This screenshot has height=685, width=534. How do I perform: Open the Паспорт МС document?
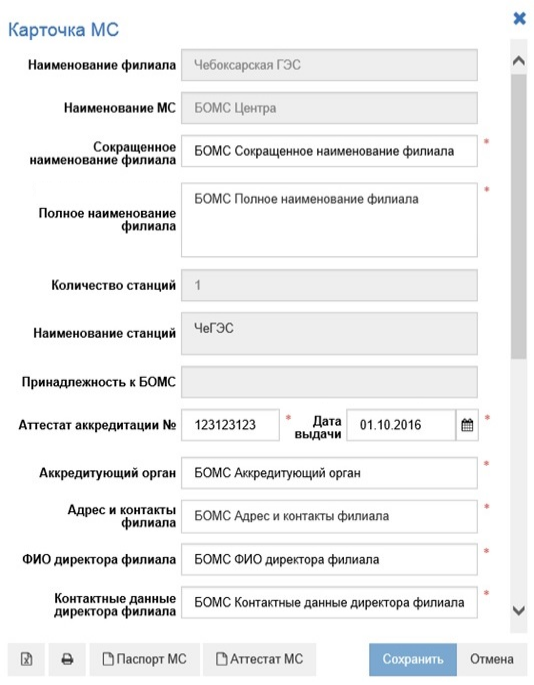click(x=145, y=659)
